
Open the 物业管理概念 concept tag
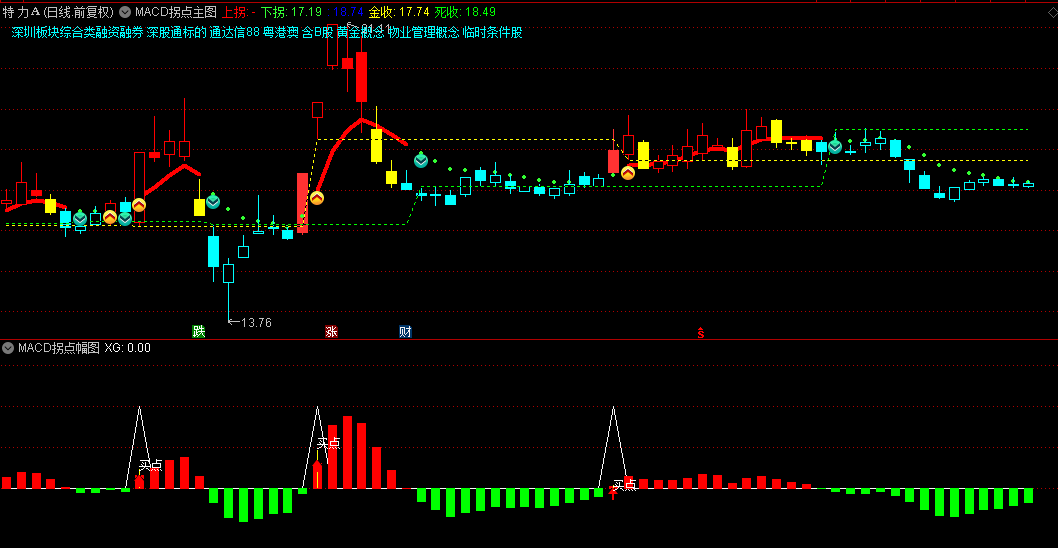[x=424, y=32]
